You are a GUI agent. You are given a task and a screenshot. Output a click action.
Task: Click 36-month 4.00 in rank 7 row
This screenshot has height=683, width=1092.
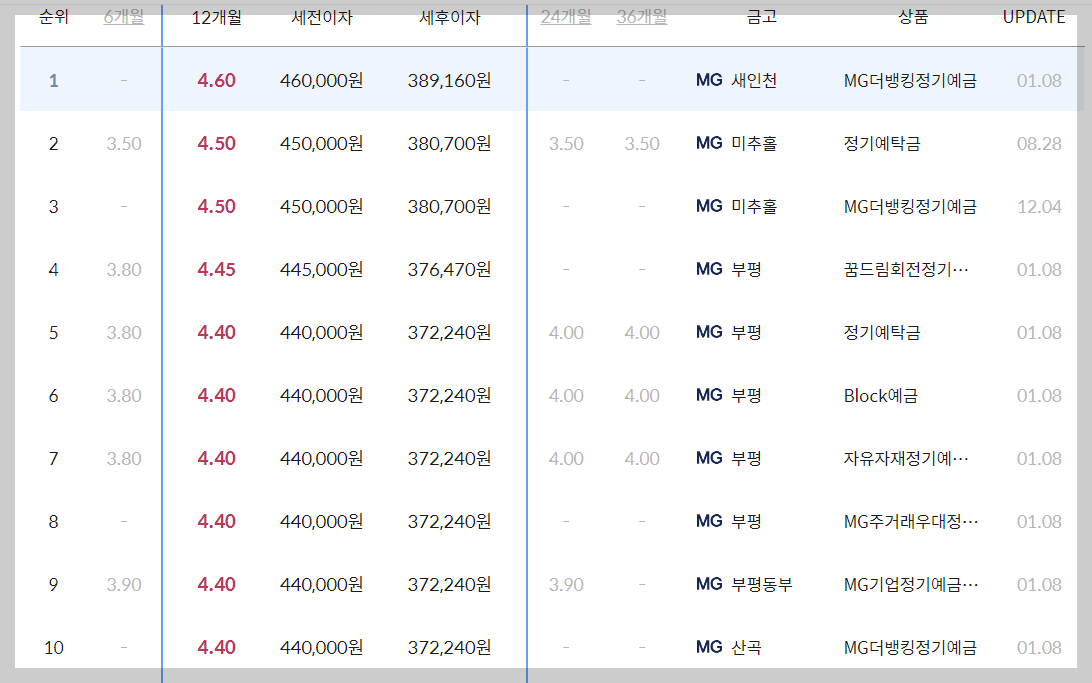[641, 459]
